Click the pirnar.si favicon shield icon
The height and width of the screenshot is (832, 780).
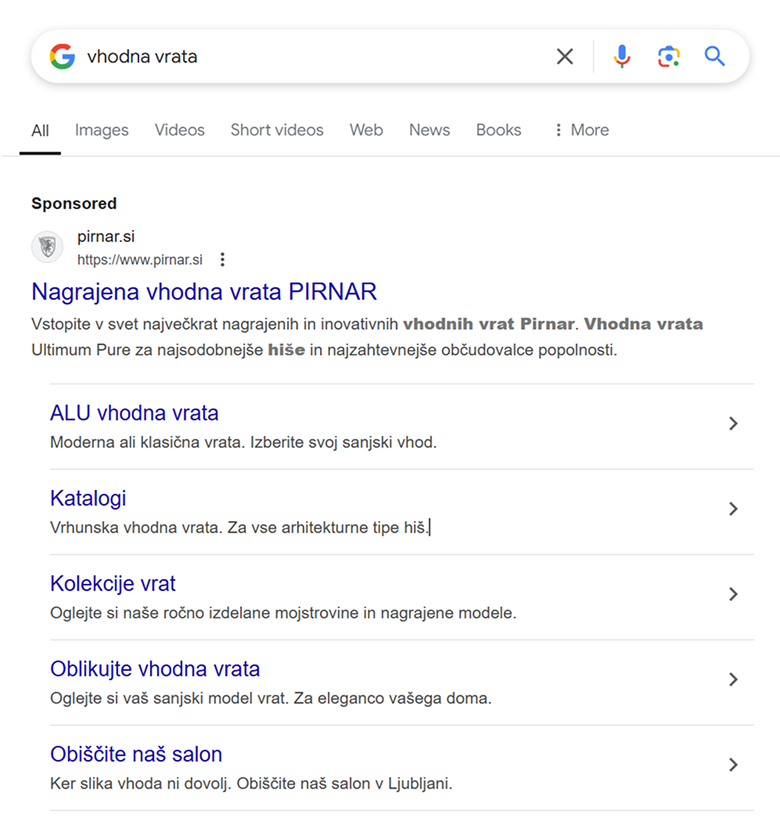tap(47, 247)
